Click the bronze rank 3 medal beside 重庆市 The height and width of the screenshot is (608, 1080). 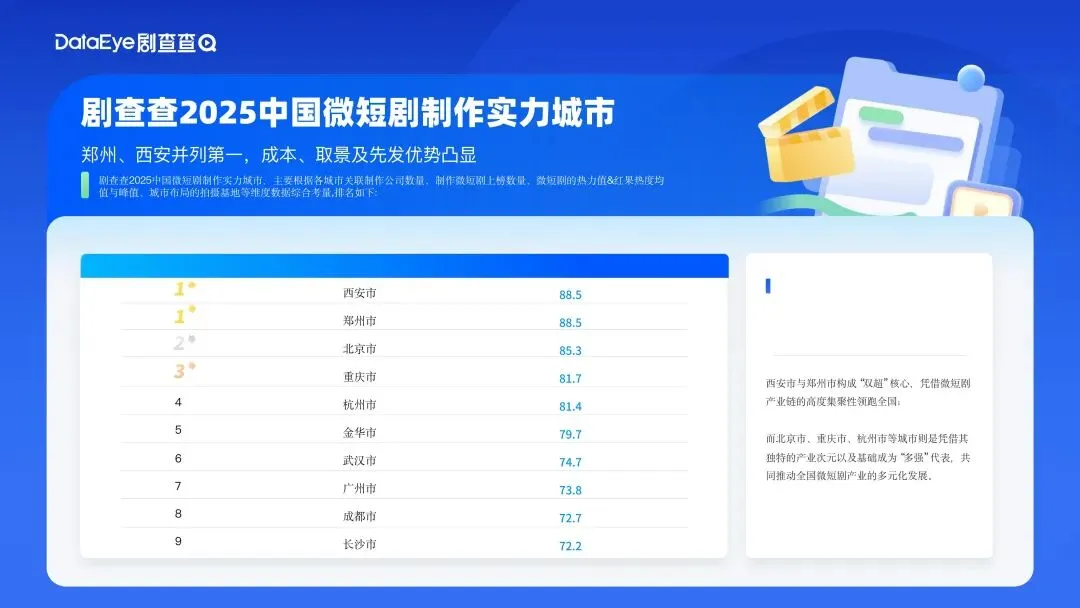[x=185, y=370]
